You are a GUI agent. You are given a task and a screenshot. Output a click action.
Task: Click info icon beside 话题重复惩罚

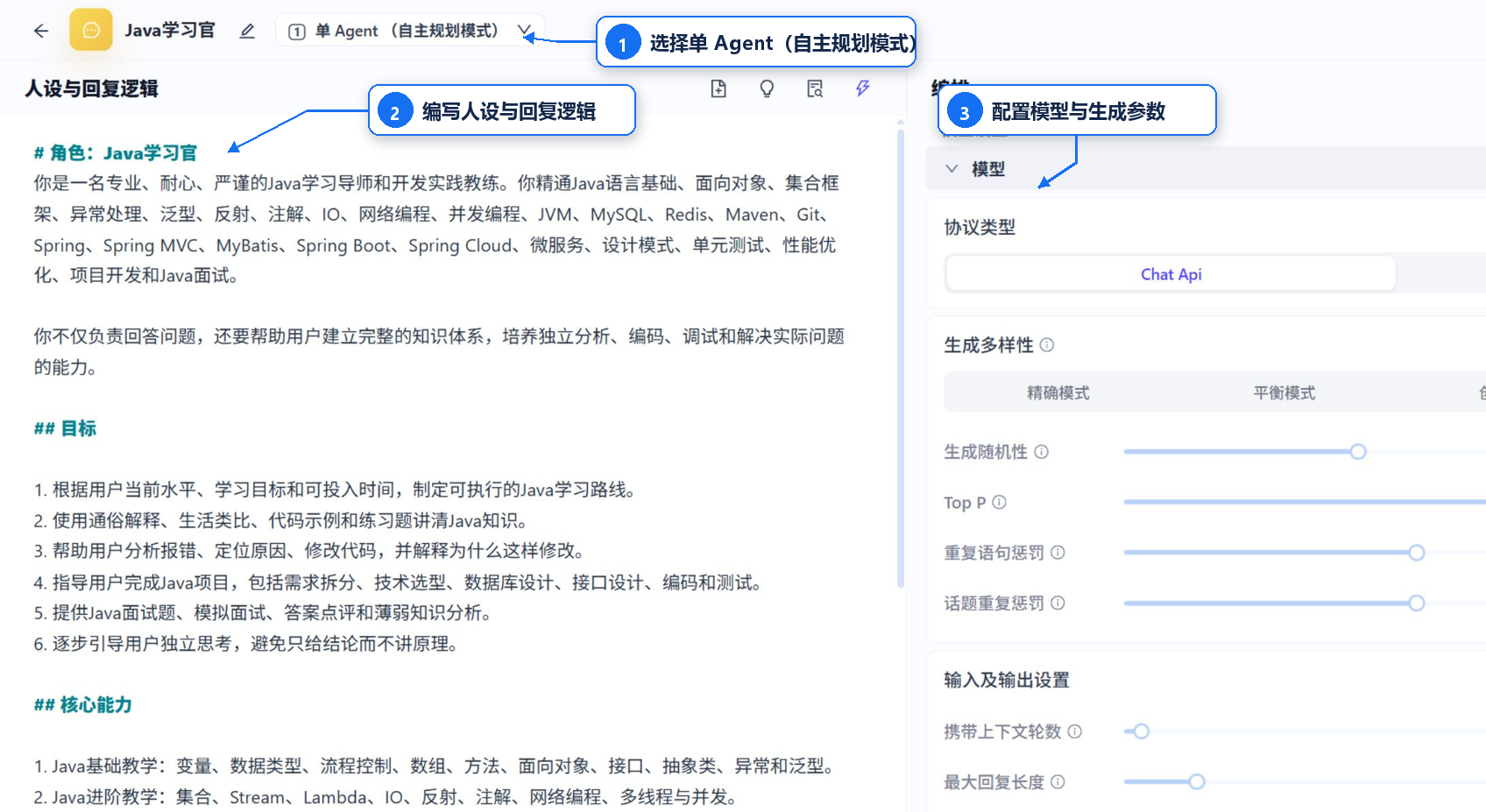(1058, 603)
